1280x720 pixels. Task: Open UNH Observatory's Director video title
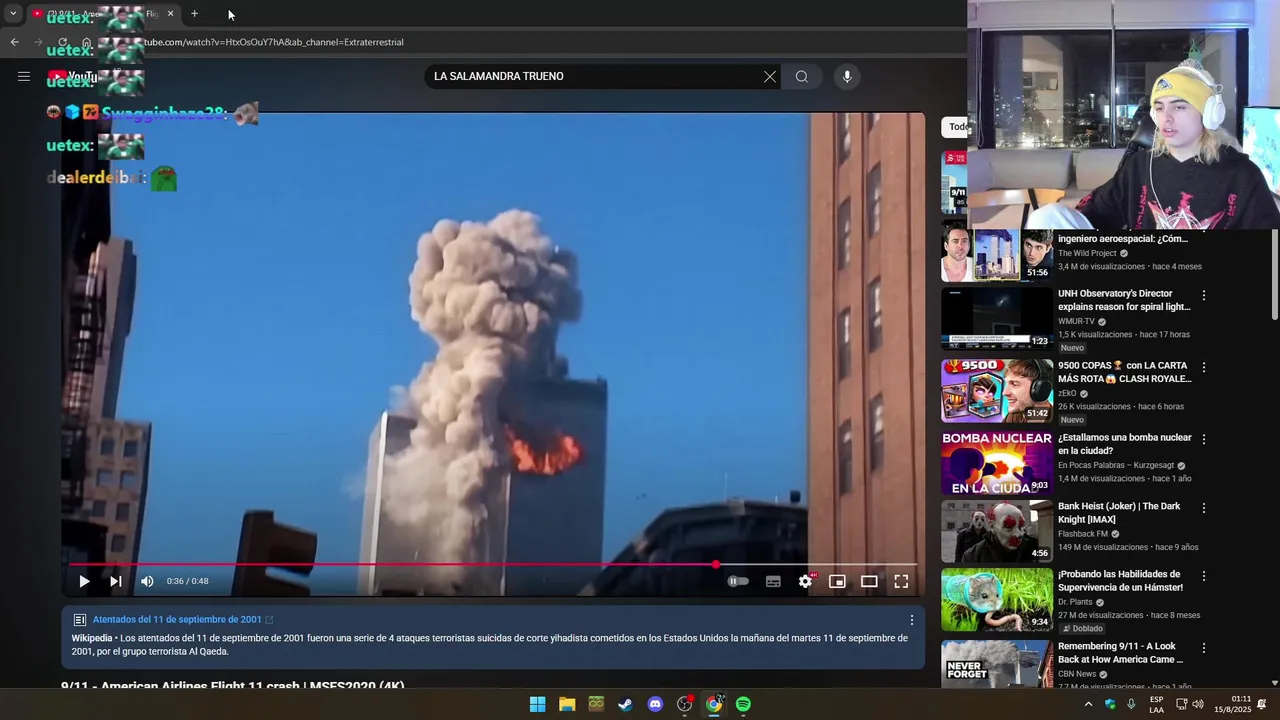point(1124,300)
